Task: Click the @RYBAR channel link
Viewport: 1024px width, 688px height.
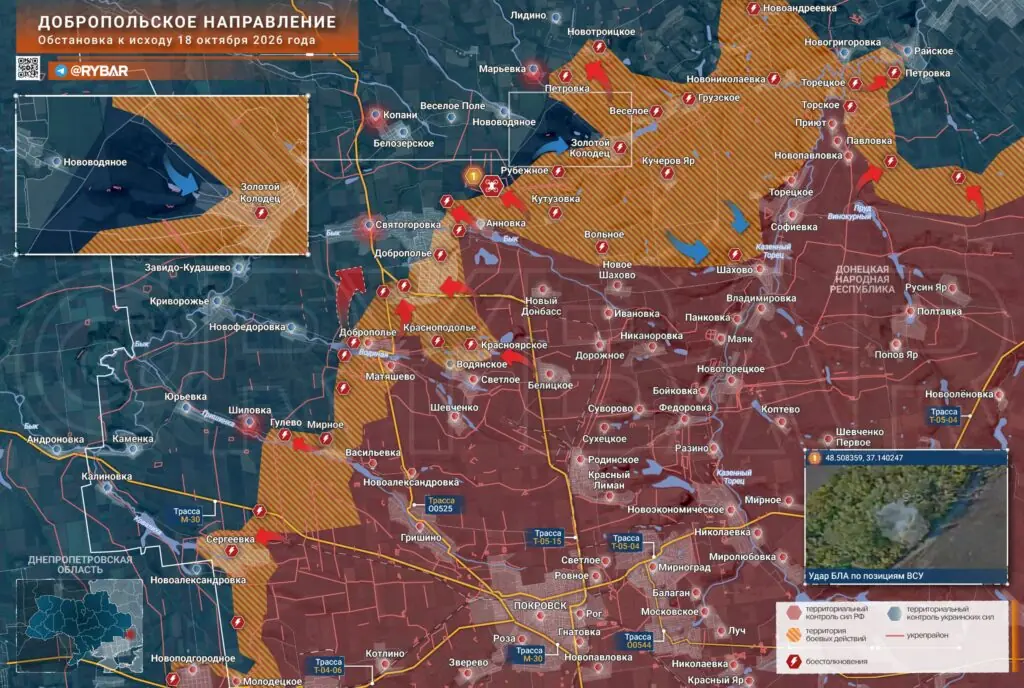Action: [99, 70]
